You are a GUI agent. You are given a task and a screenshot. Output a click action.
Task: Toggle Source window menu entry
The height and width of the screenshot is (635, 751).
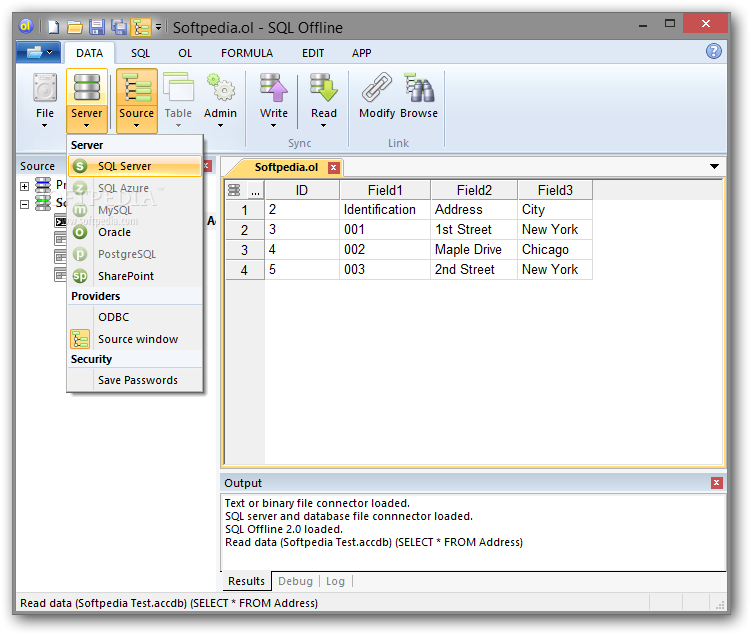click(135, 339)
